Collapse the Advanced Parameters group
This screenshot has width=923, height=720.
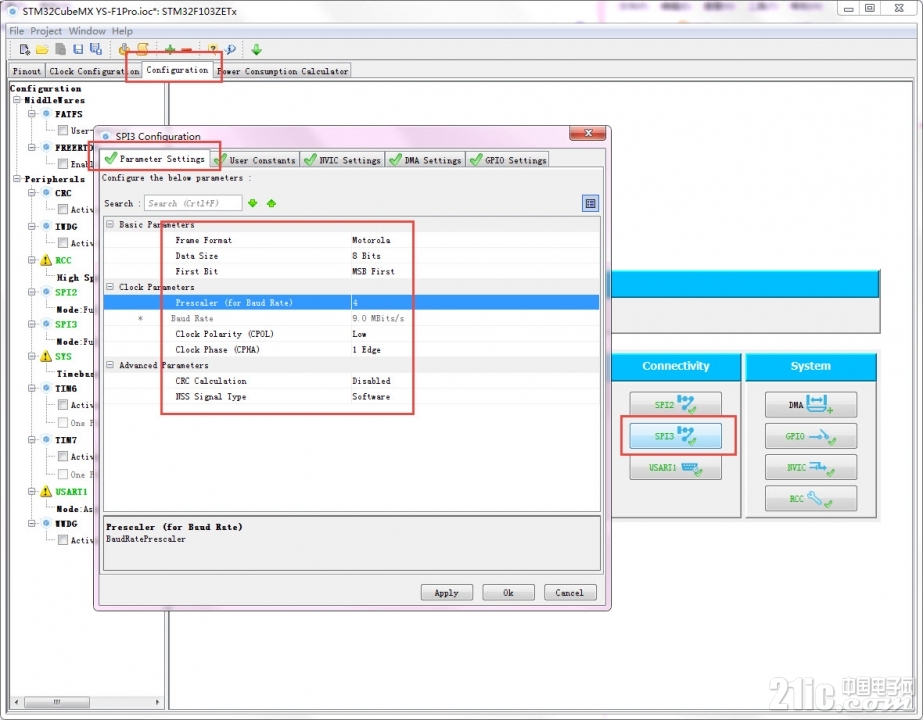click(110, 365)
